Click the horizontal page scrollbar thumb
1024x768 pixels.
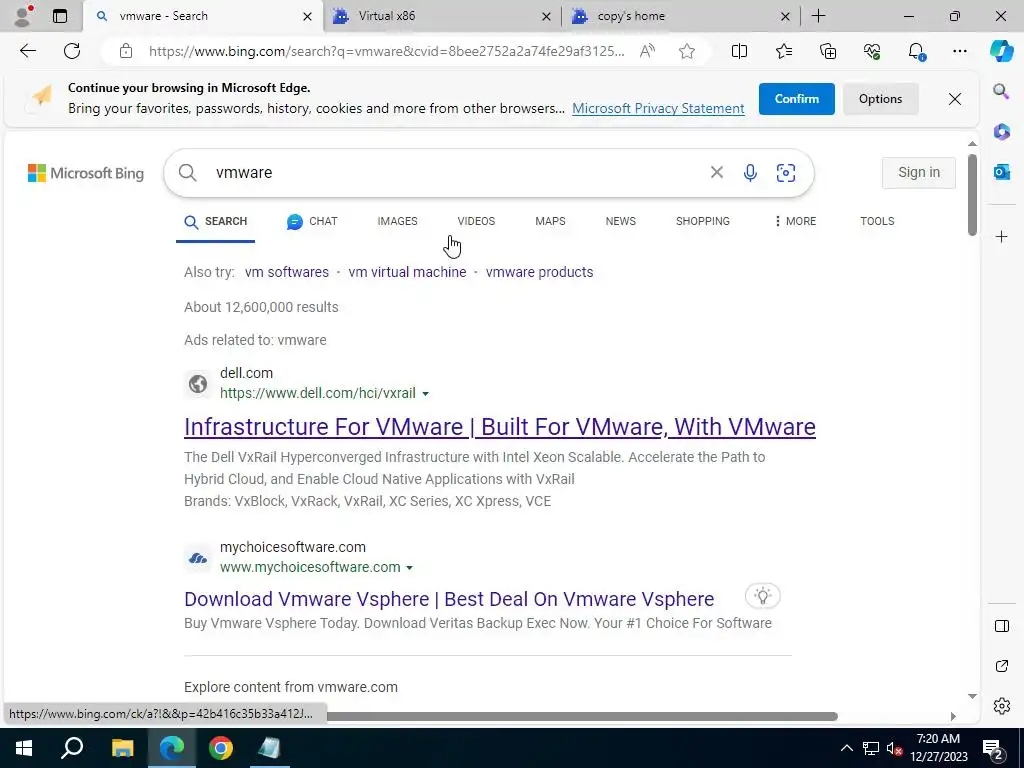[581, 716]
